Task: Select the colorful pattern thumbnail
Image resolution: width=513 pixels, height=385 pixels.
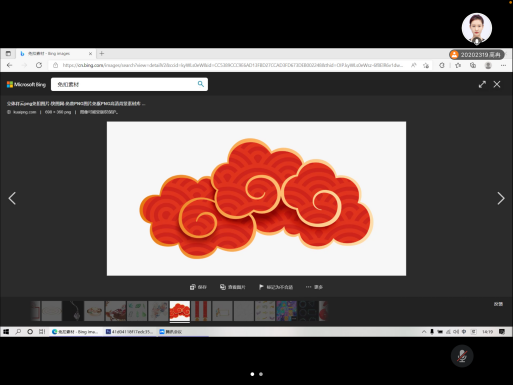Action: click(x=286, y=311)
